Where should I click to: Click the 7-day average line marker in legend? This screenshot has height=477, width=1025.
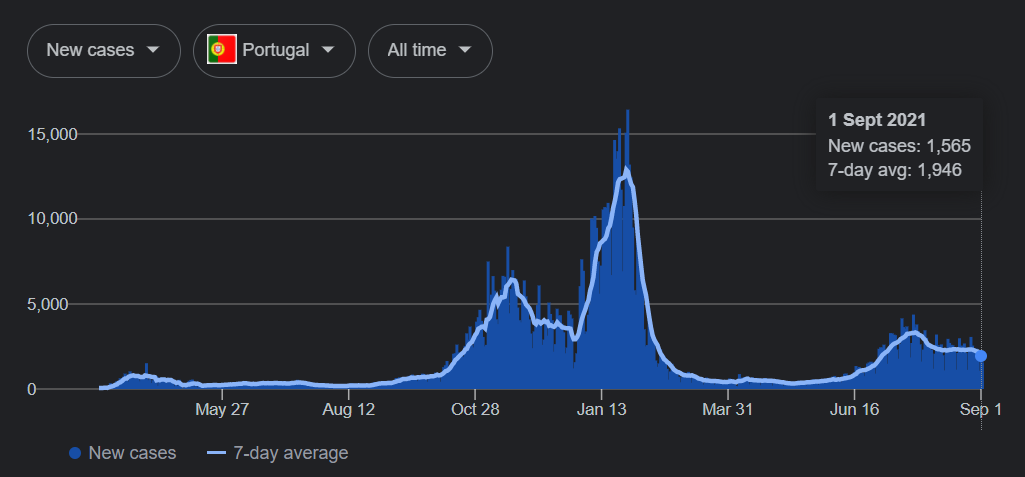[216, 454]
